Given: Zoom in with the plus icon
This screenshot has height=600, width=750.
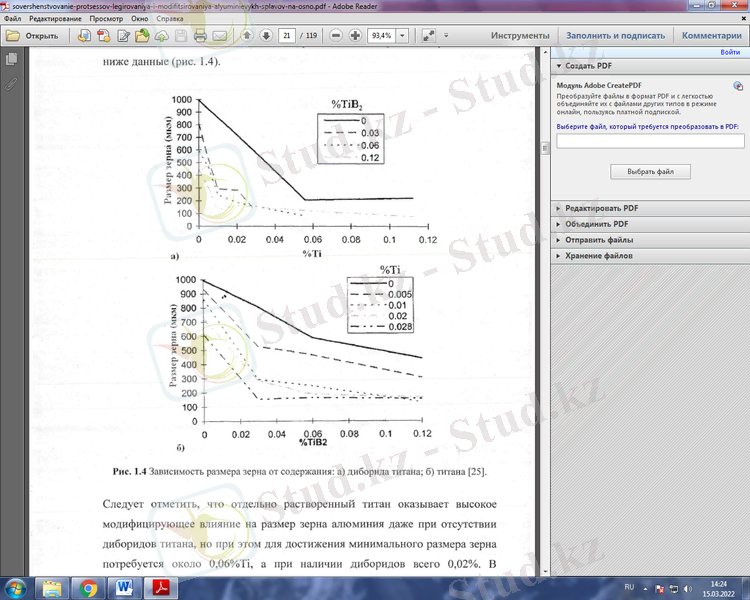Looking at the screenshot, I should click(354, 35).
